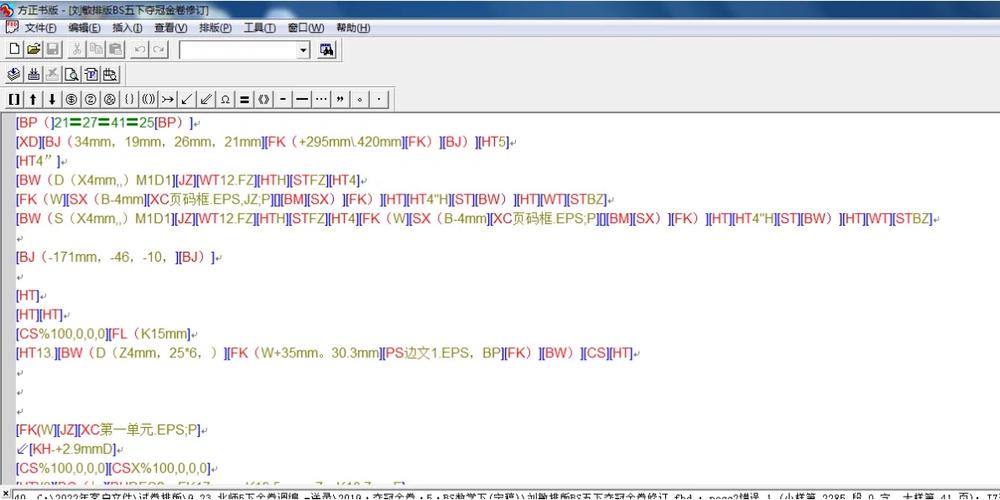Click the New document icon
1000x500 pixels.
14,49
